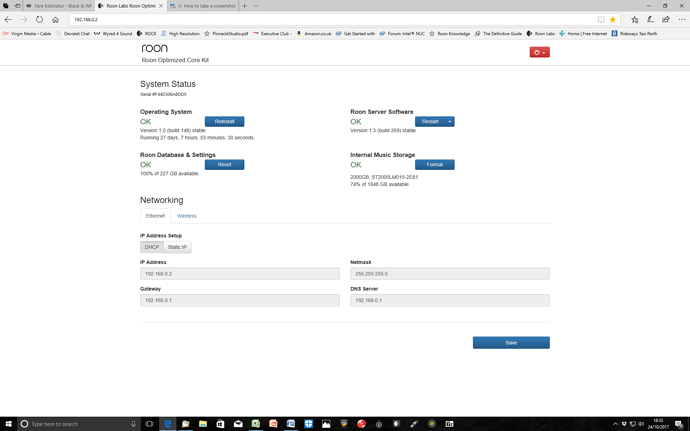The height and width of the screenshot is (431, 690).
Task: Go to the browser home page
Action: point(55,19)
